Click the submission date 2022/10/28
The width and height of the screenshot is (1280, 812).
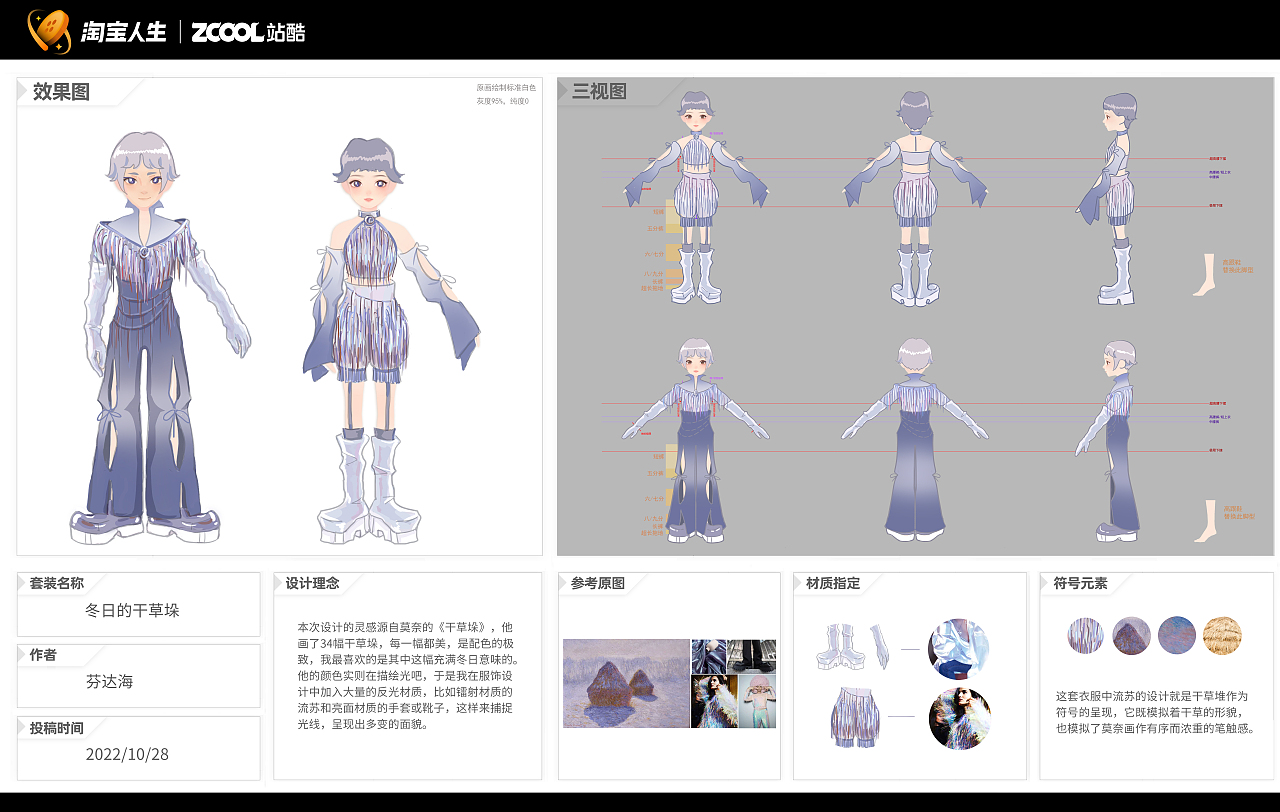[x=127, y=754]
